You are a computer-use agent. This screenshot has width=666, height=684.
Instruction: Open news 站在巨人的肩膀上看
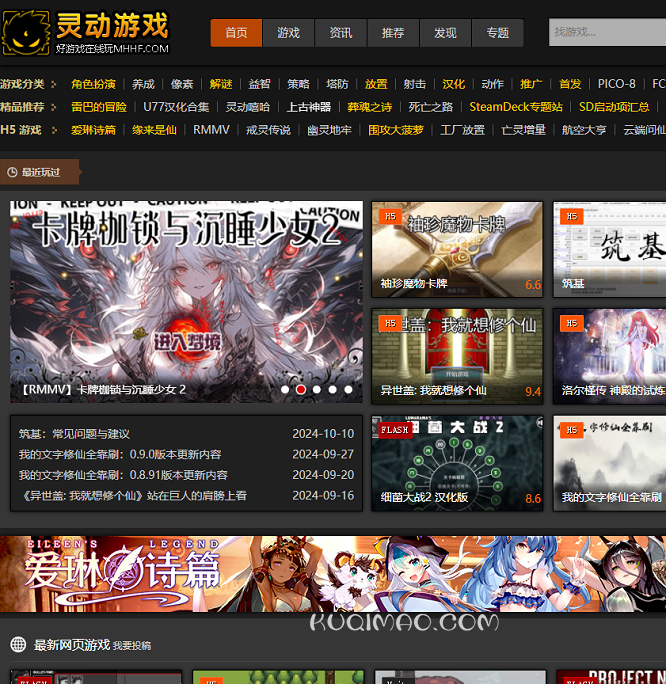[133, 496]
